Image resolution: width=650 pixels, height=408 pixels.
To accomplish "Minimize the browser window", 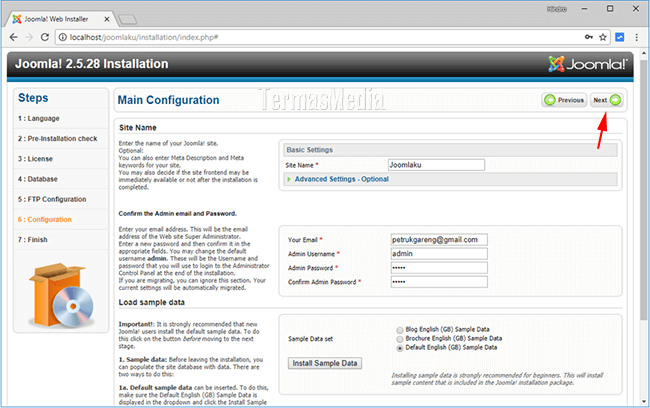I will [x=585, y=9].
